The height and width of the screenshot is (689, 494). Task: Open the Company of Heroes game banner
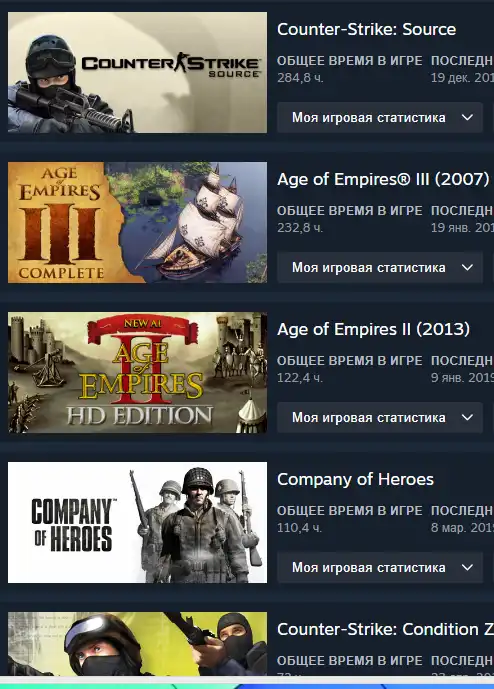[137, 522]
